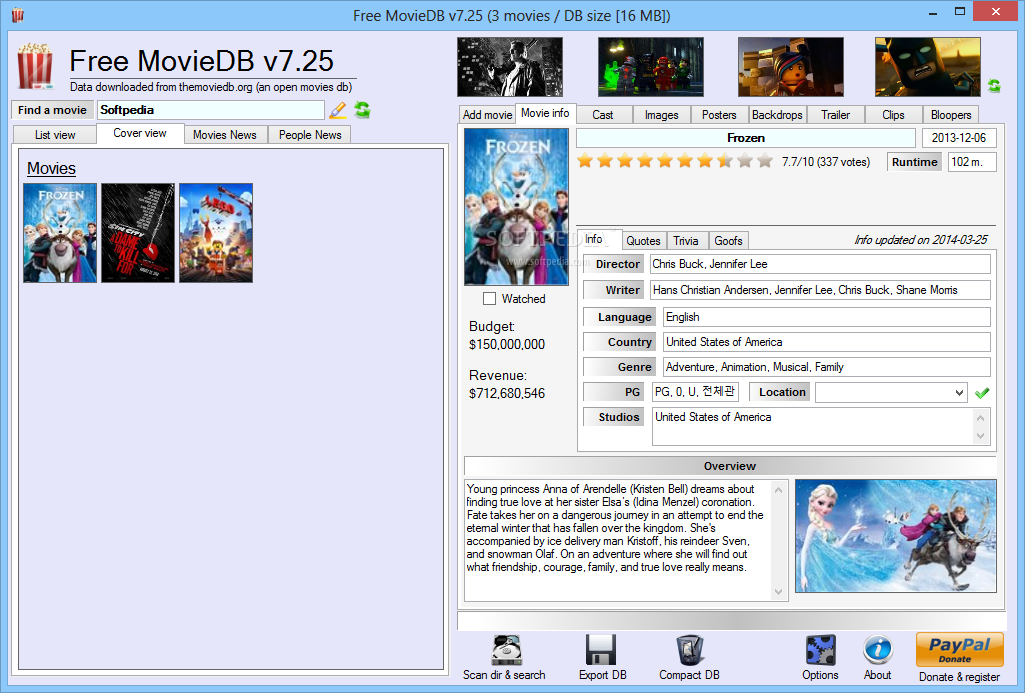Click the green refresh icon beside search box

click(362, 110)
